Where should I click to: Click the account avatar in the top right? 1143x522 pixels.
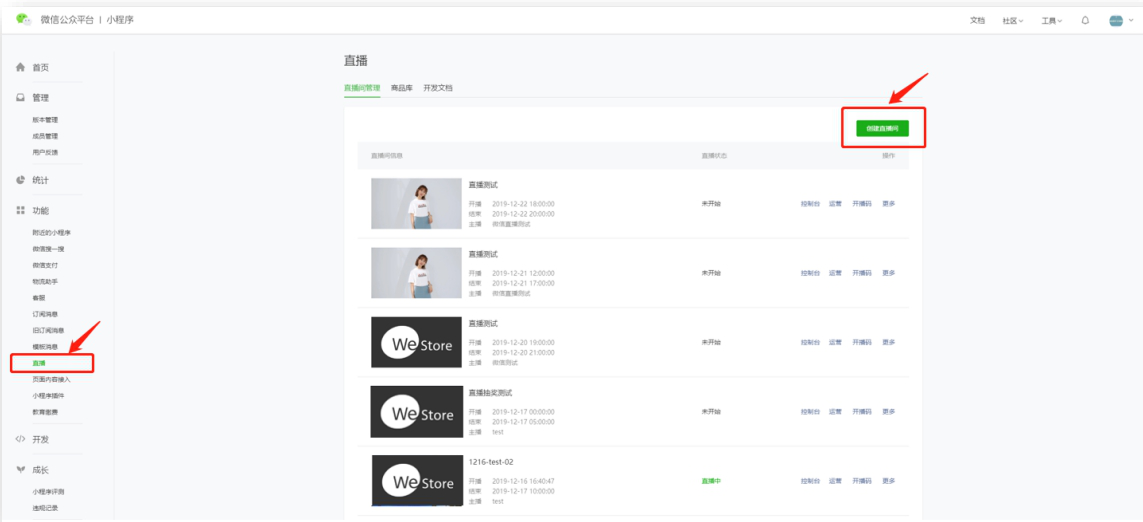(x=1116, y=20)
